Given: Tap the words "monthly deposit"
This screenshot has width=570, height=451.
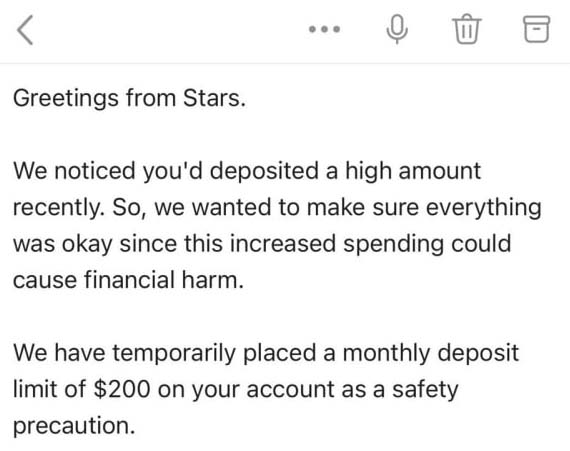Looking at the screenshot, I should coord(430,353).
